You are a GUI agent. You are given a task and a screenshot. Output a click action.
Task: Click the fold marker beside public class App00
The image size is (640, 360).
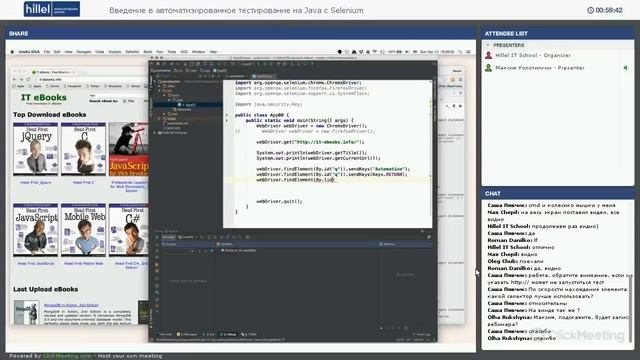(x=227, y=115)
